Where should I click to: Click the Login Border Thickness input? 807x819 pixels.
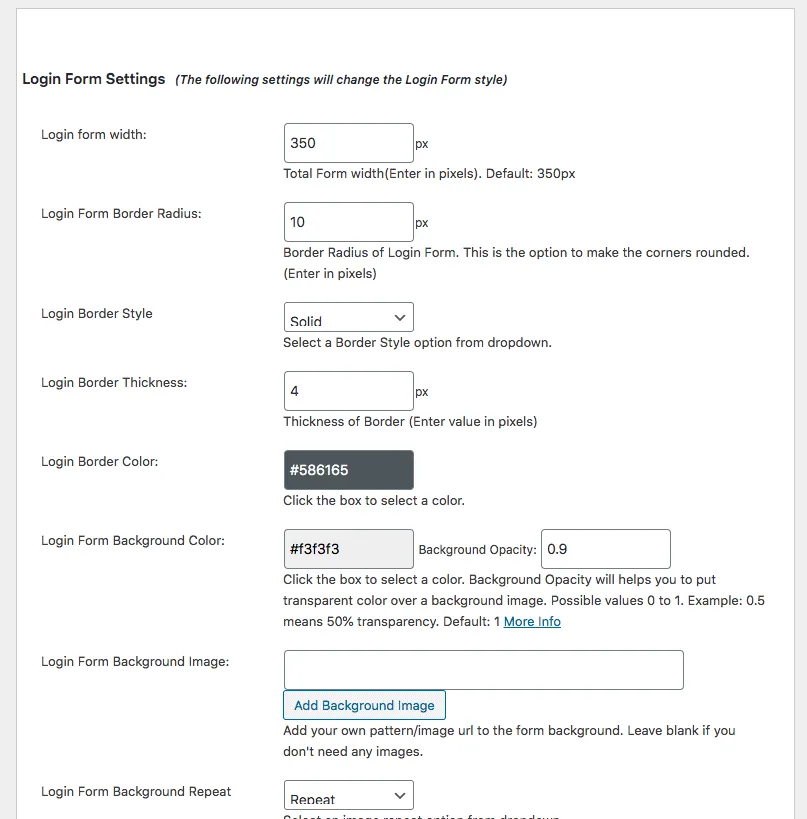point(348,391)
